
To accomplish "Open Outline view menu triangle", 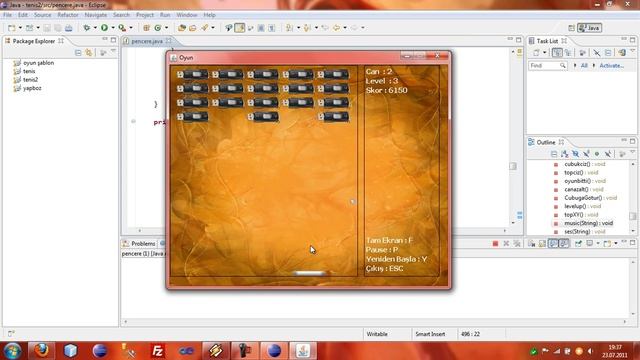I will coord(632,152).
